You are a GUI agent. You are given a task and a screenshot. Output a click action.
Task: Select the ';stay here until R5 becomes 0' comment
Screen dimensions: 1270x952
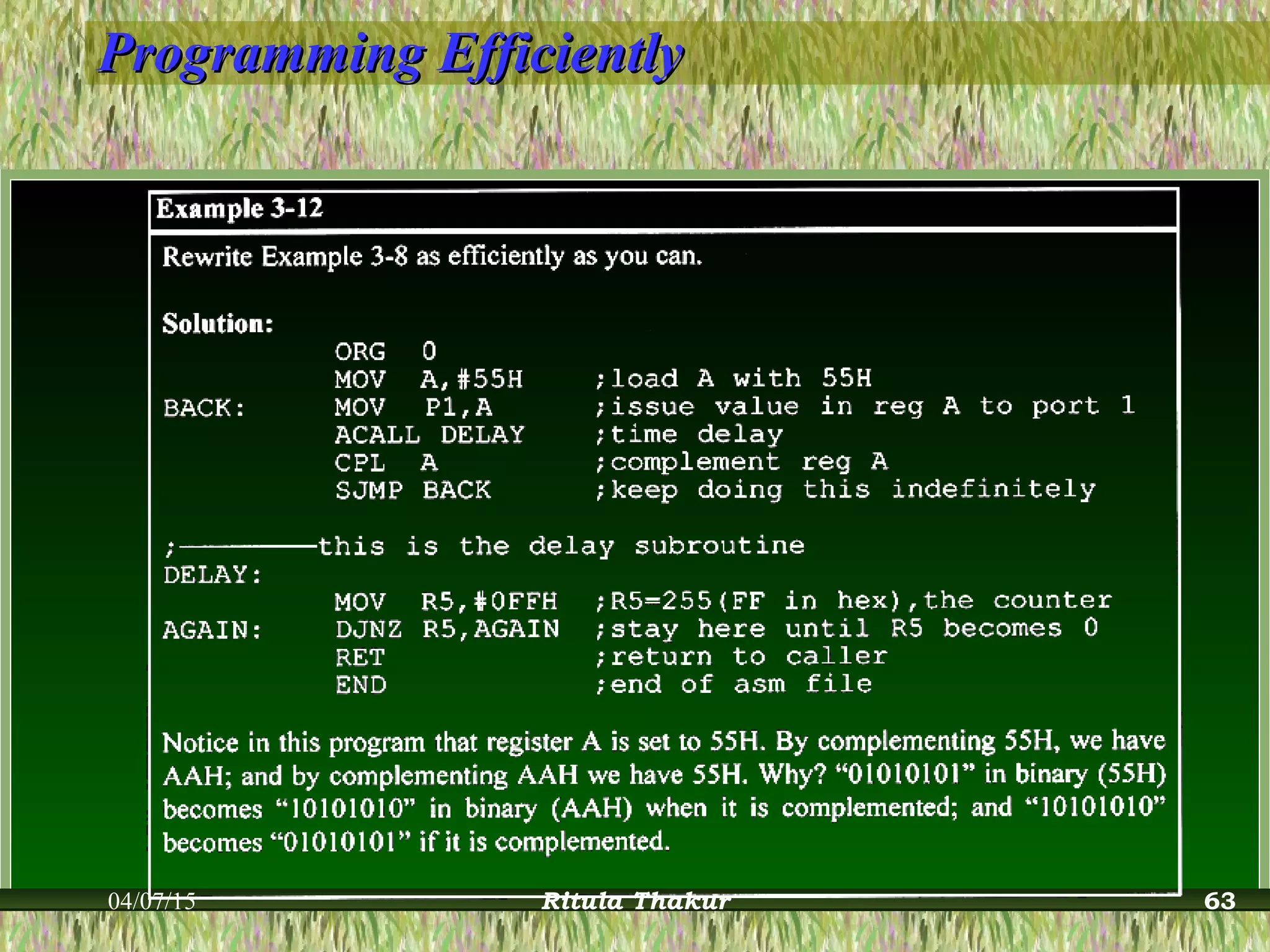pos(846,628)
